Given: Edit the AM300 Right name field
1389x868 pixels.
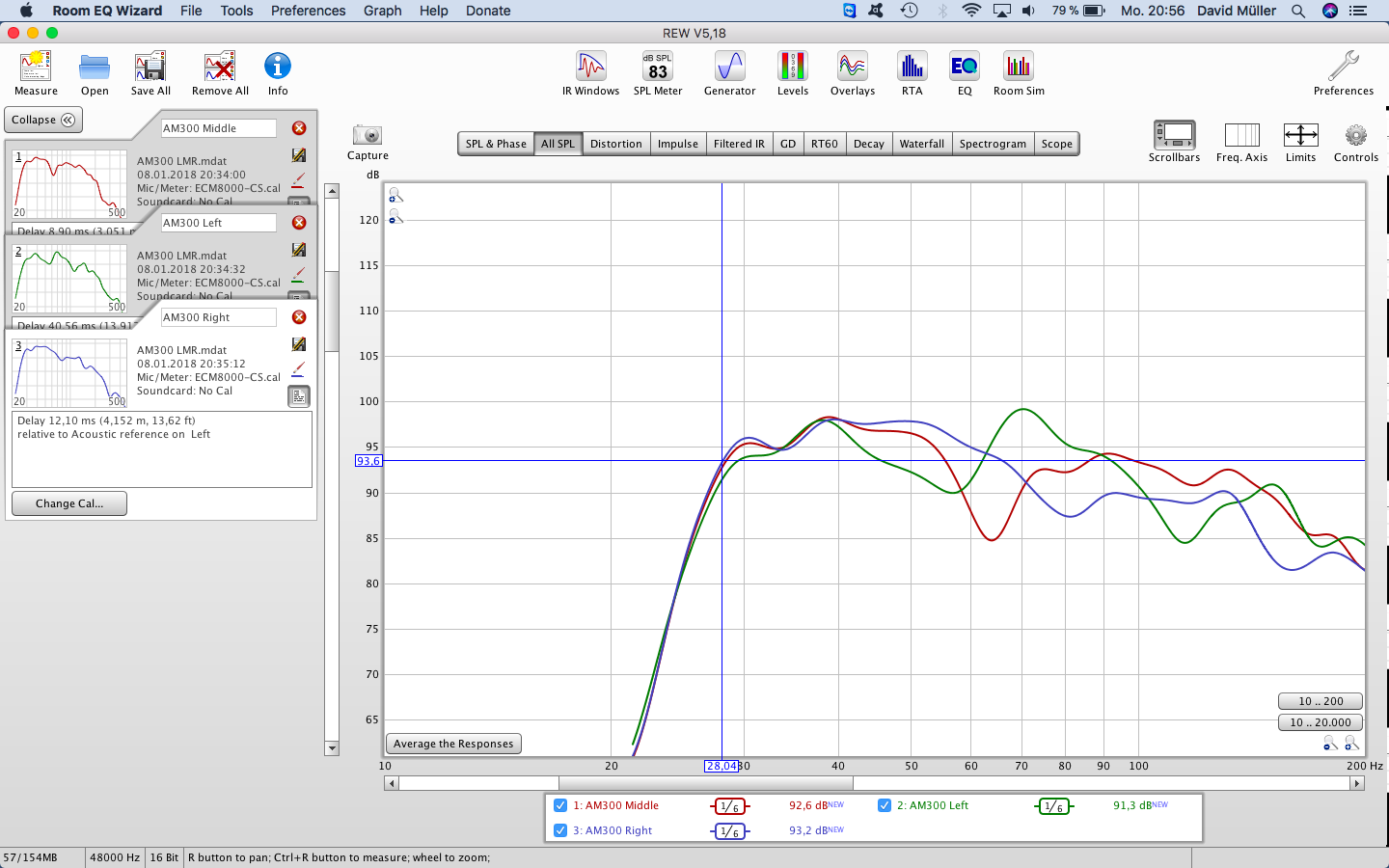Looking at the screenshot, I should [218, 317].
